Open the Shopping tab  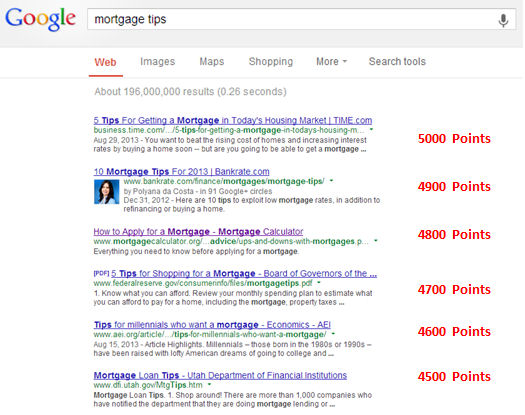(x=271, y=62)
